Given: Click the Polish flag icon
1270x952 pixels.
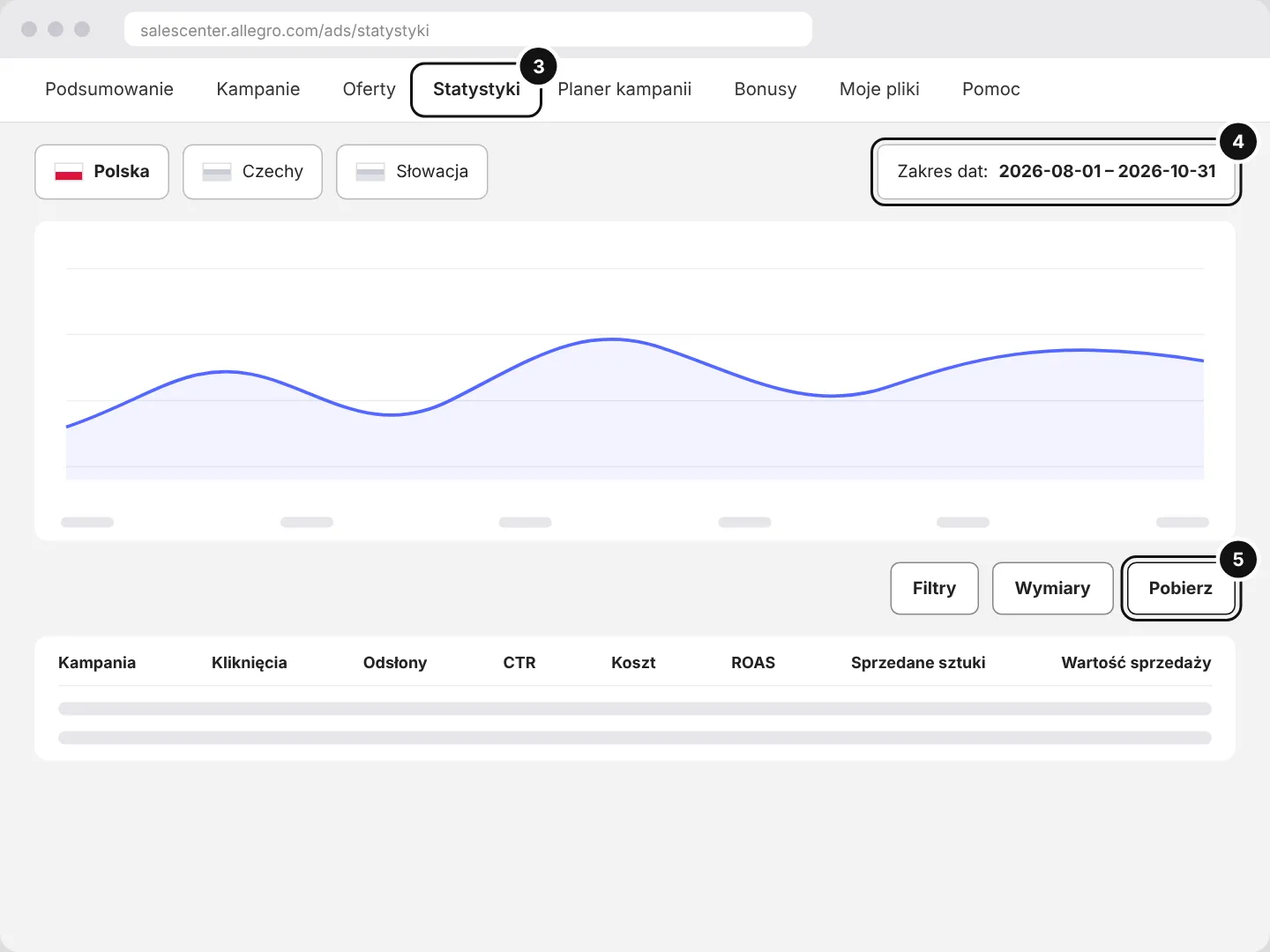Looking at the screenshot, I should click(69, 172).
